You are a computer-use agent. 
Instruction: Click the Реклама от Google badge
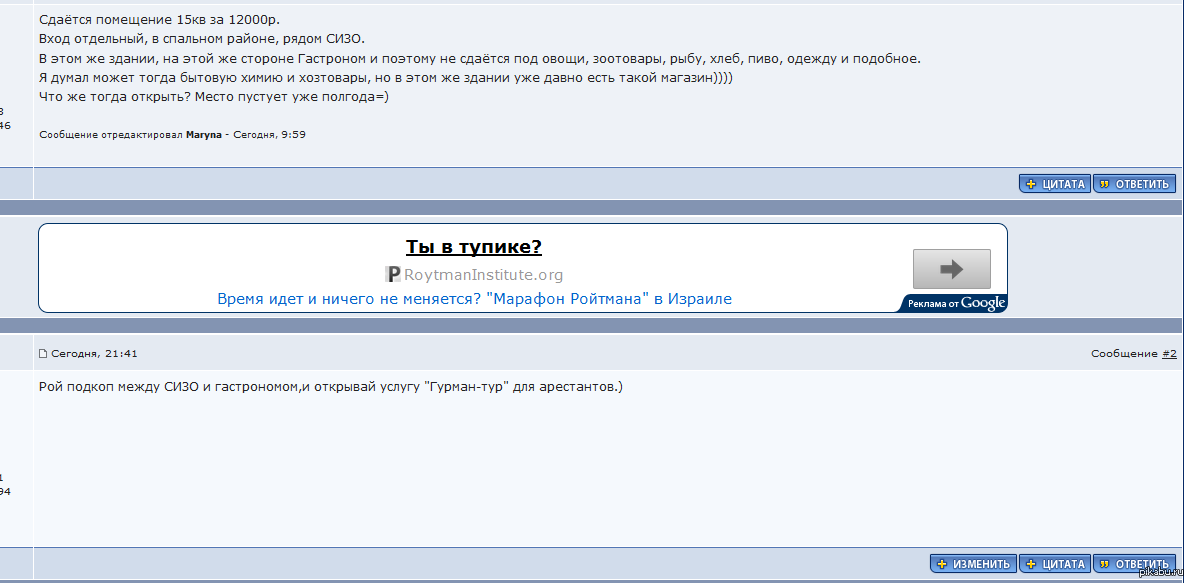[956, 303]
